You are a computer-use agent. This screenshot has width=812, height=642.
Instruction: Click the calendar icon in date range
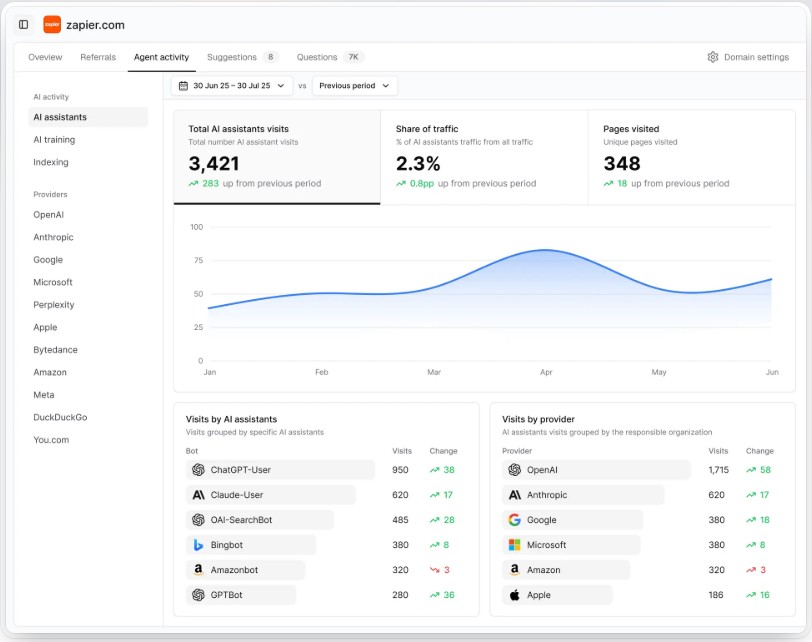coord(183,86)
